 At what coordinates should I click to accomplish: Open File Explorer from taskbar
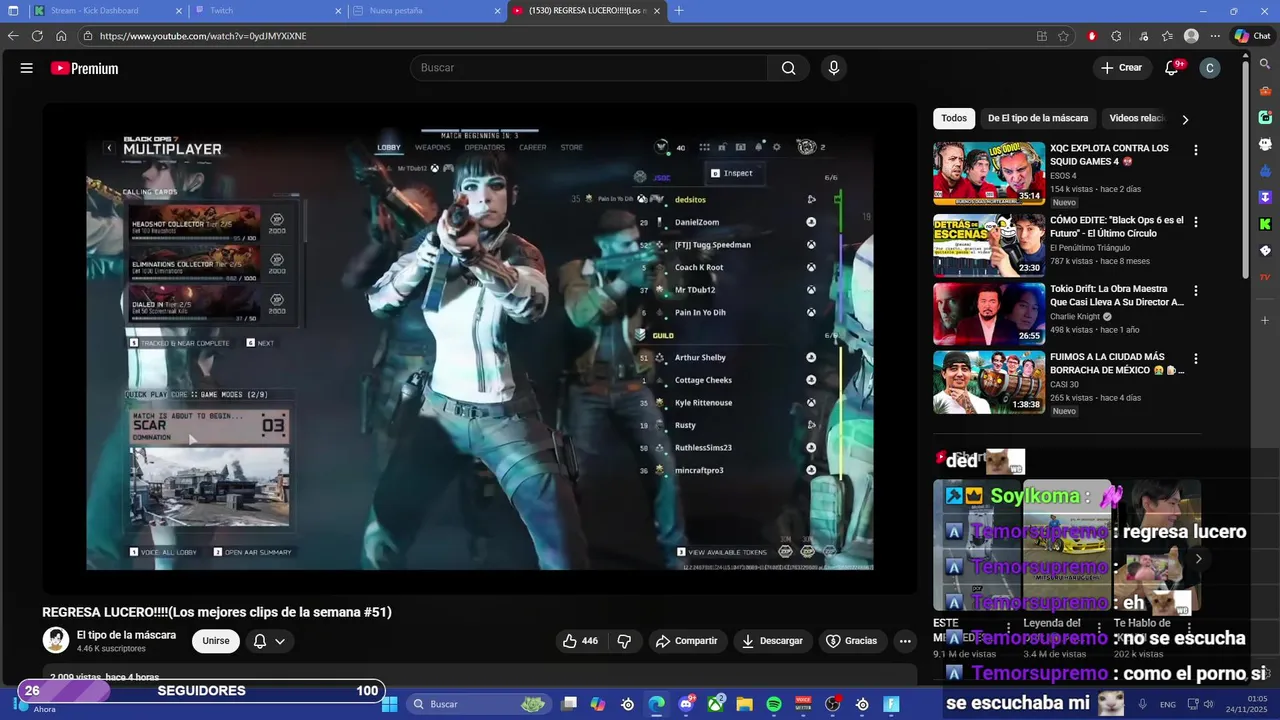744,704
